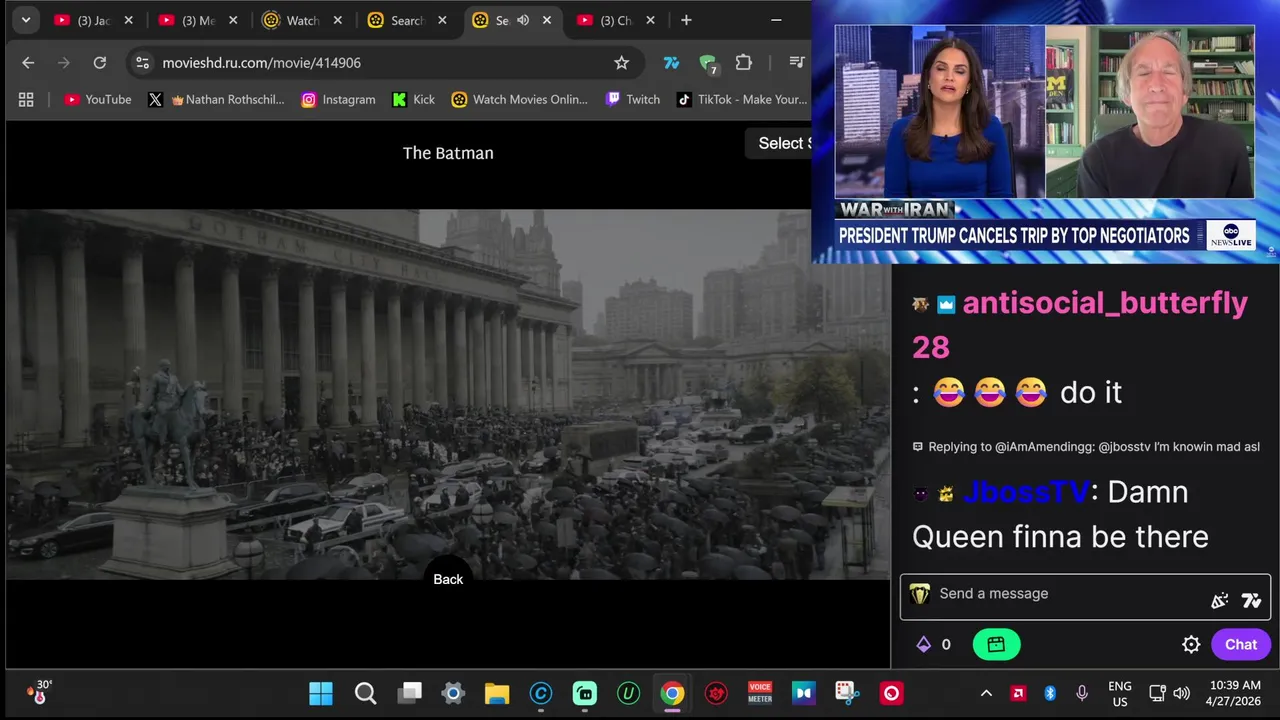Open the reply to @iAmAmendingg message
This screenshot has width=1280, height=720.
(x=1085, y=447)
